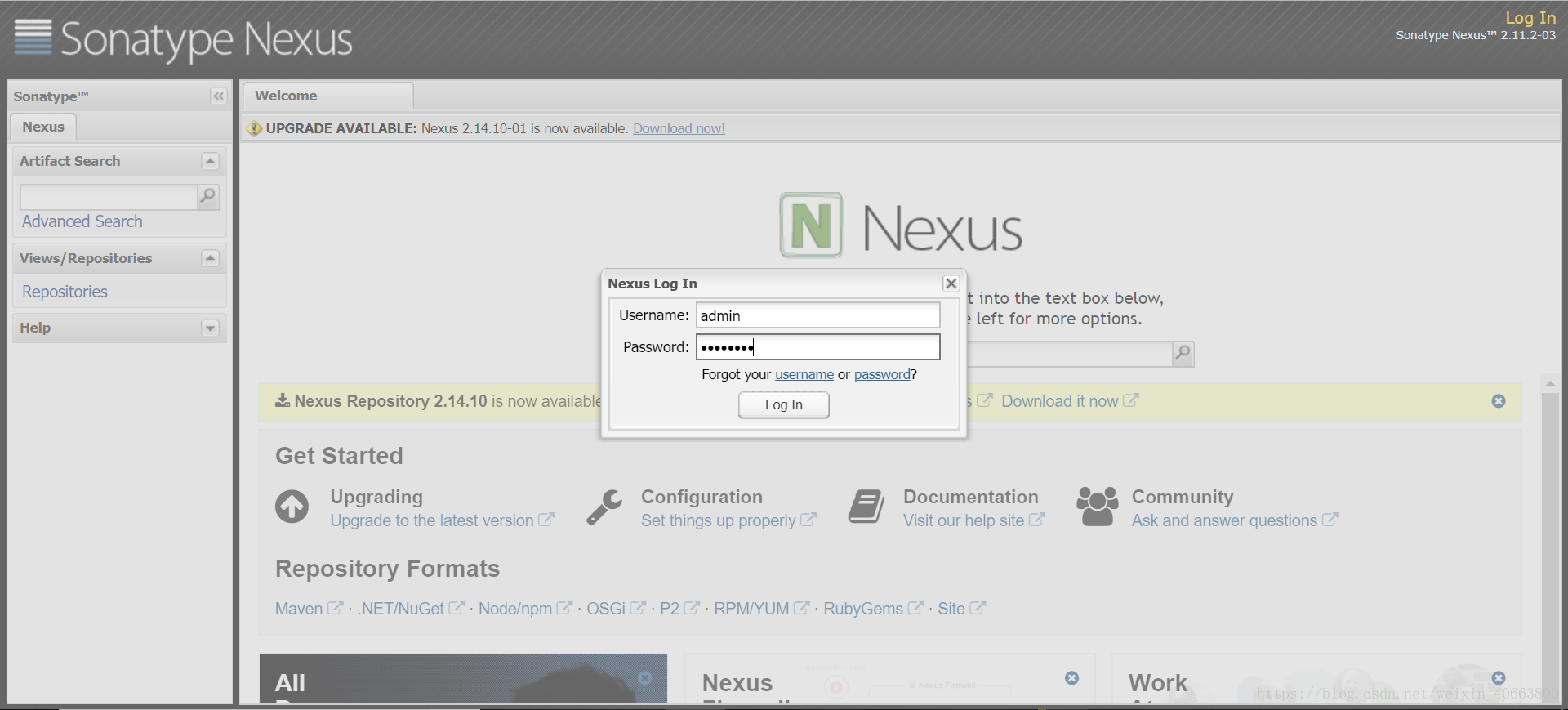The width and height of the screenshot is (1568, 710).
Task: Click the scrollbar up arrow
Action: click(x=1550, y=382)
